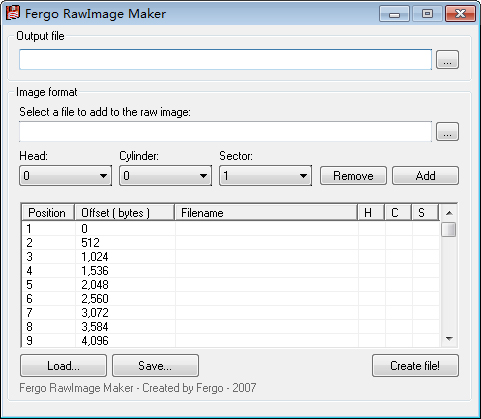This screenshot has height=419, width=481.
Task: Click the H column header
Action: [x=371, y=213]
